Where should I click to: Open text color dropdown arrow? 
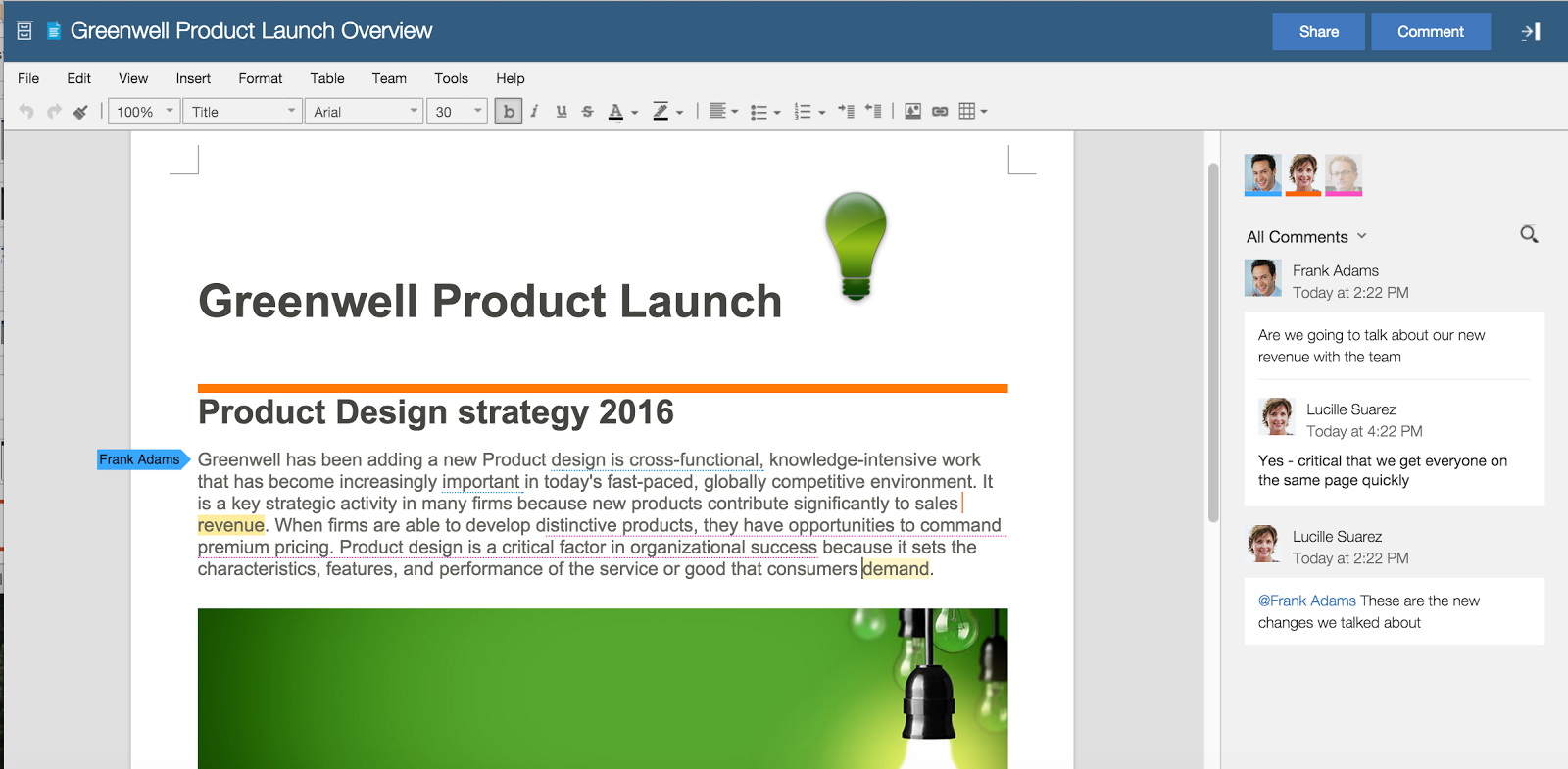(634, 113)
